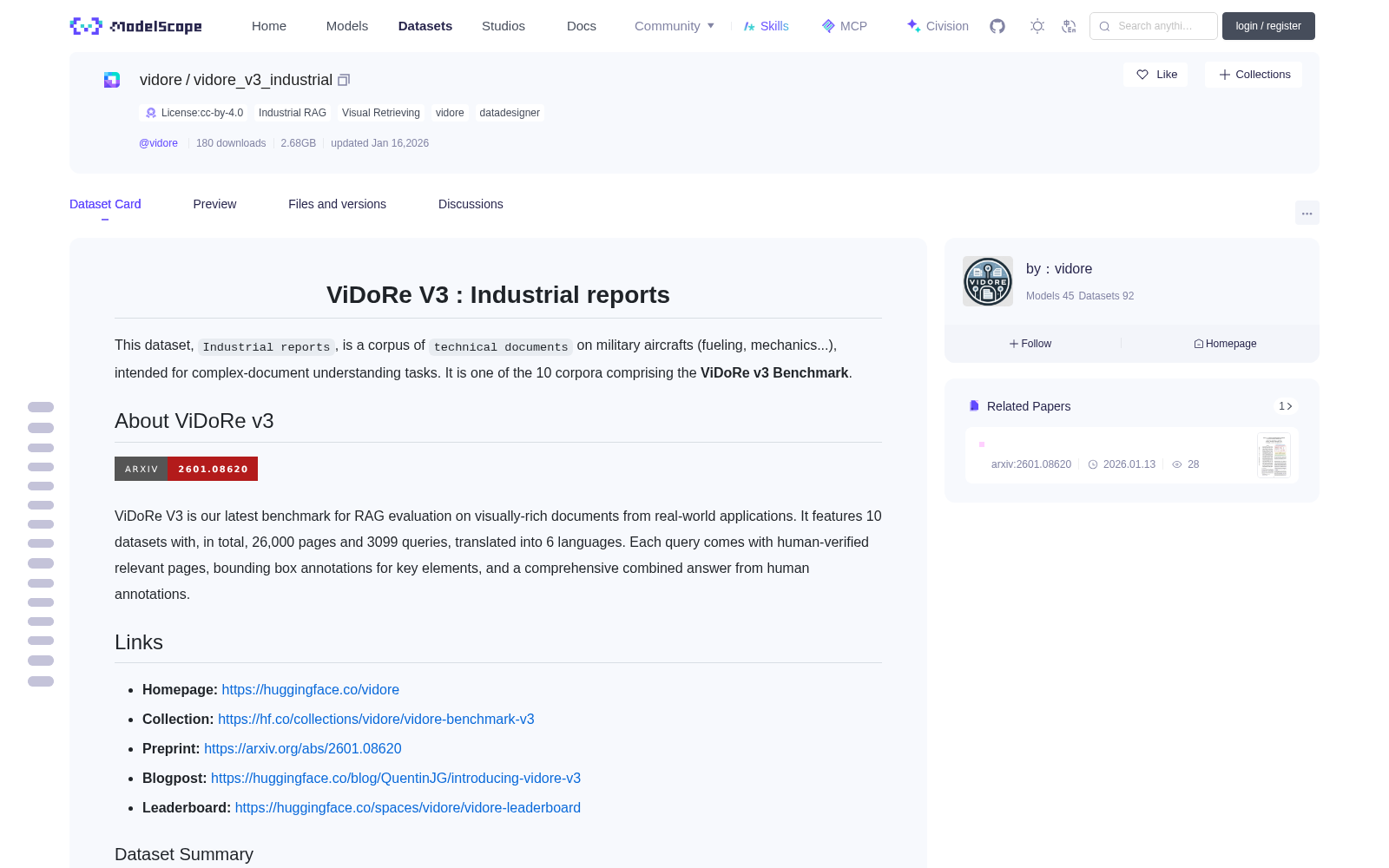Click Visual Retrieving tag
Image resolution: width=1389 pixels, height=868 pixels.
(x=381, y=113)
